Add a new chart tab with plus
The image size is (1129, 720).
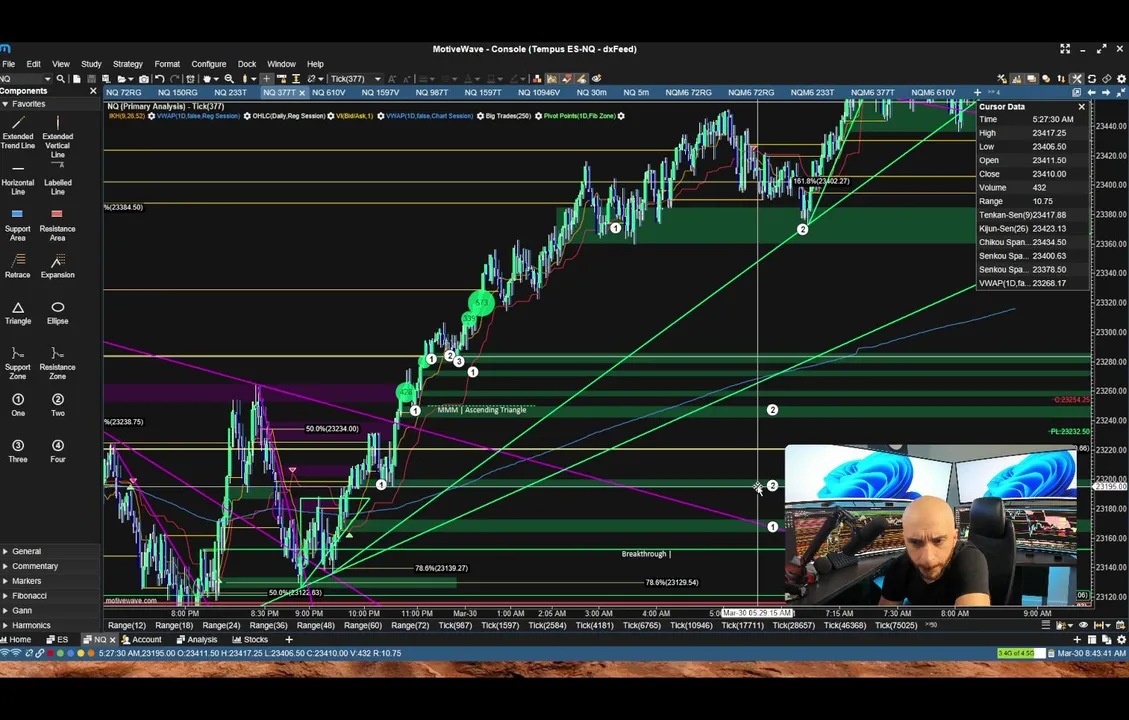pos(977,92)
